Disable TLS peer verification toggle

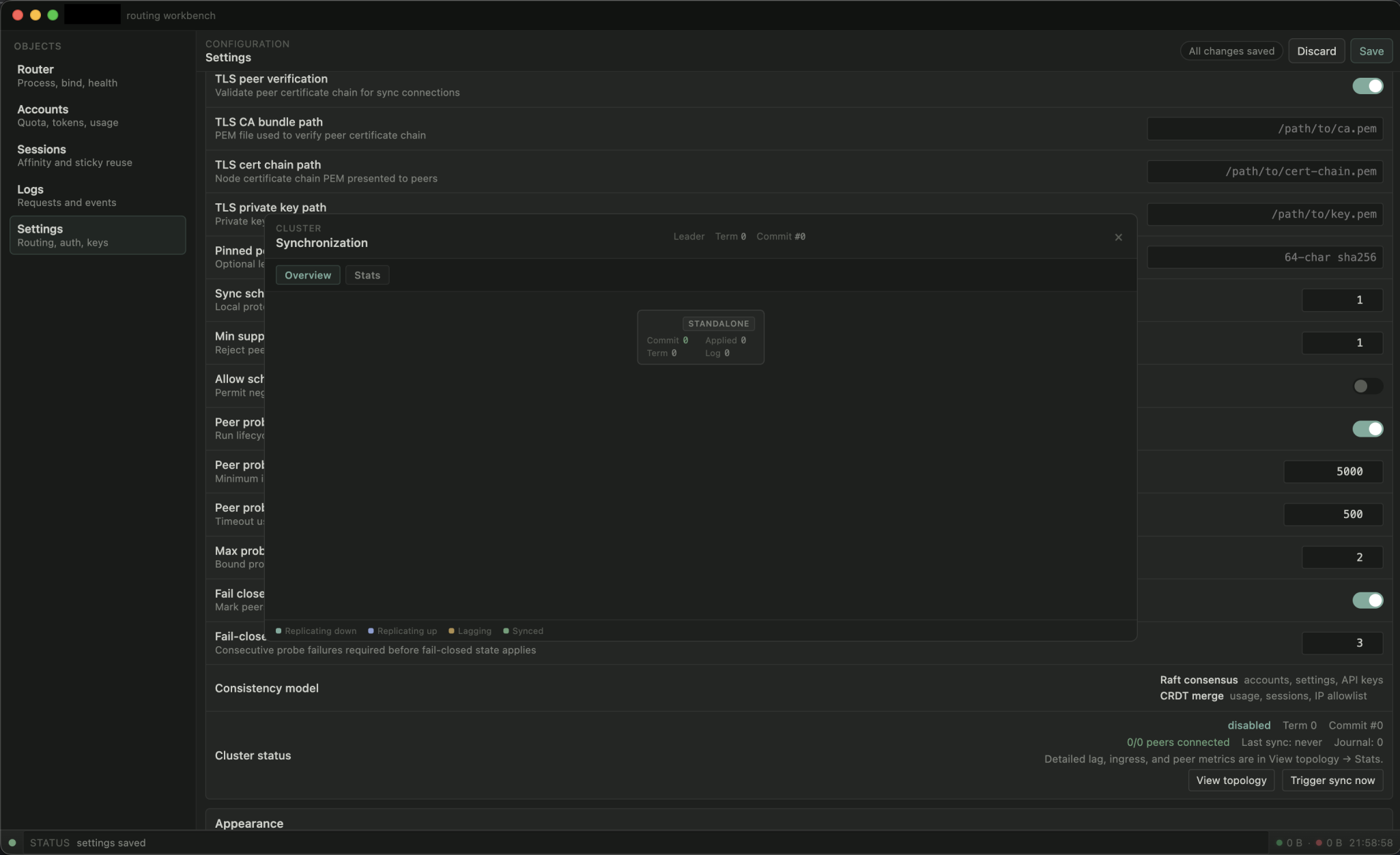pos(1367,86)
